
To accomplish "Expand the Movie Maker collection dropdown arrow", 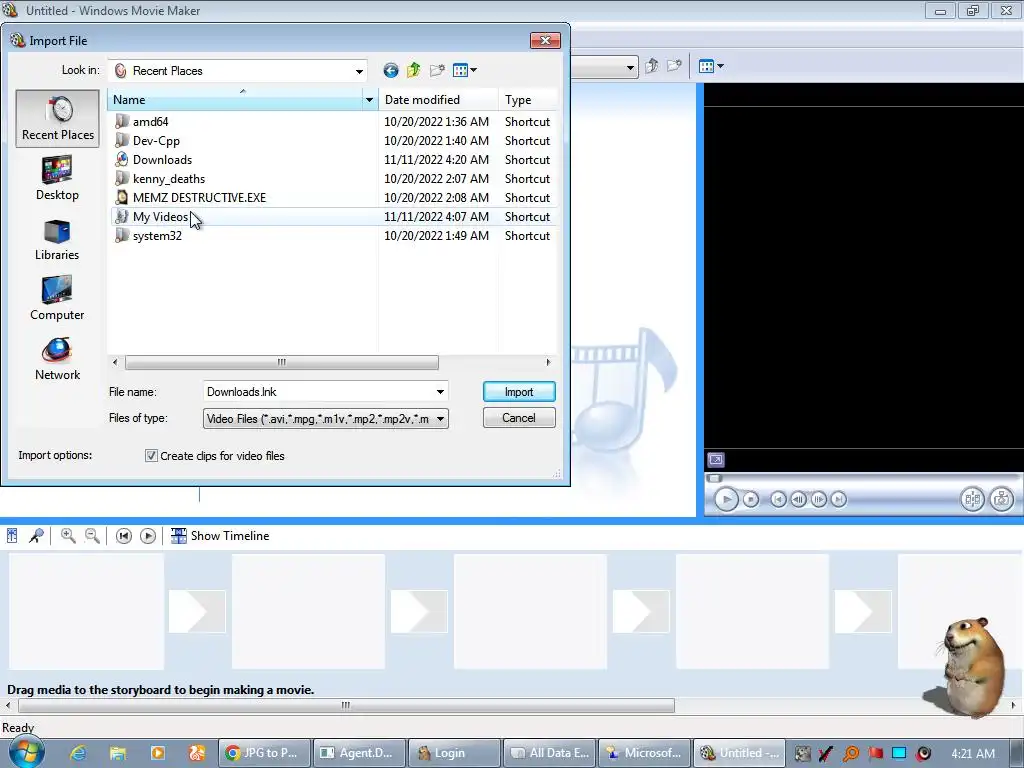I will [x=630, y=67].
